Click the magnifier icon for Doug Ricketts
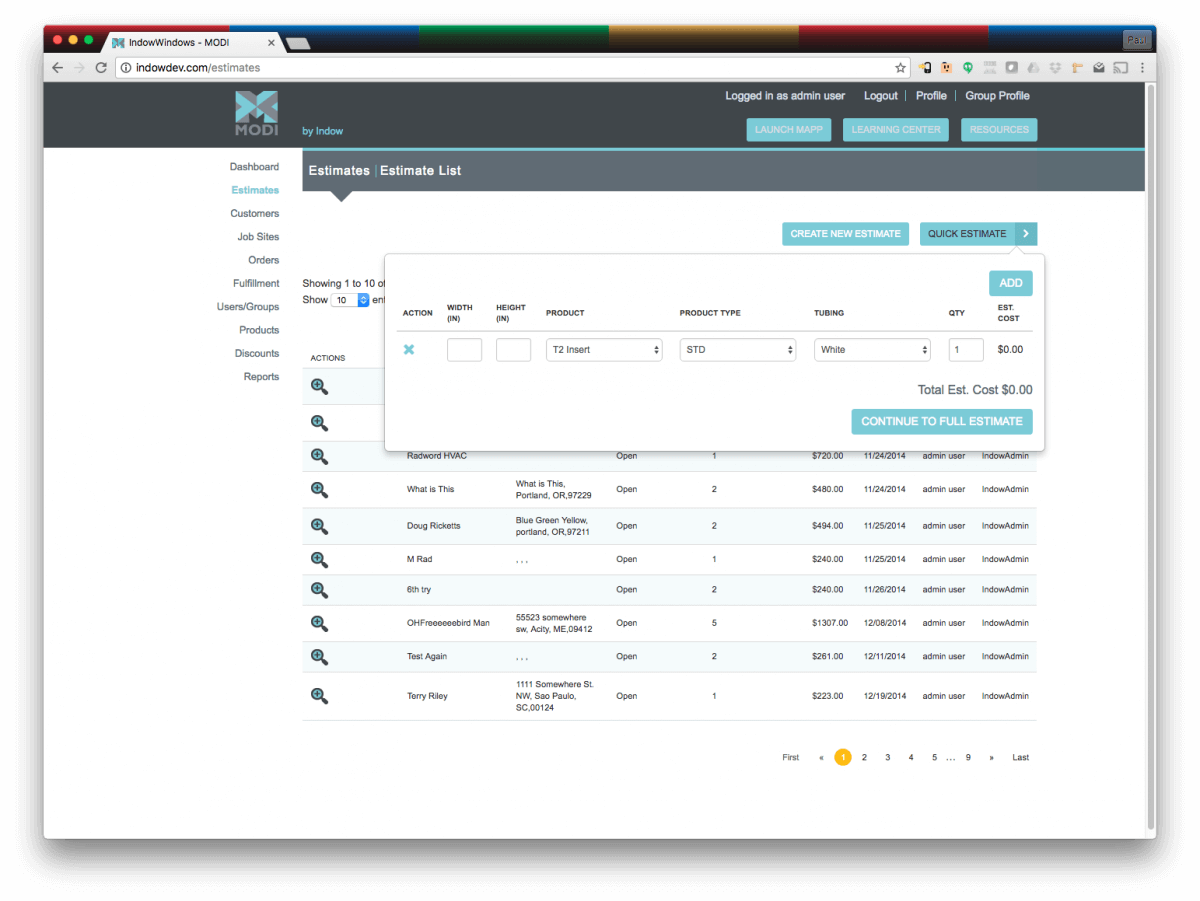 [319, 526]
